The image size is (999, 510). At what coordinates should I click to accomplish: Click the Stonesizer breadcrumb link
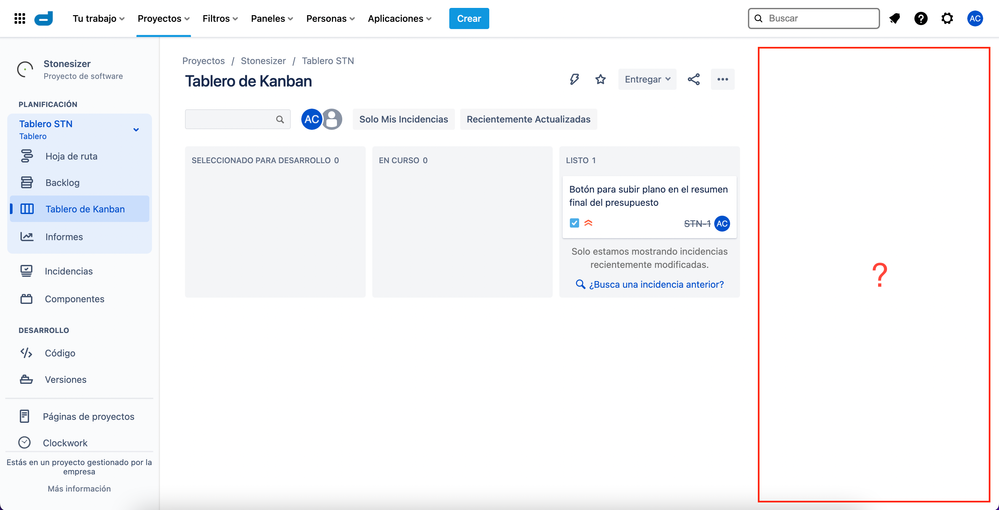(263, 61)
